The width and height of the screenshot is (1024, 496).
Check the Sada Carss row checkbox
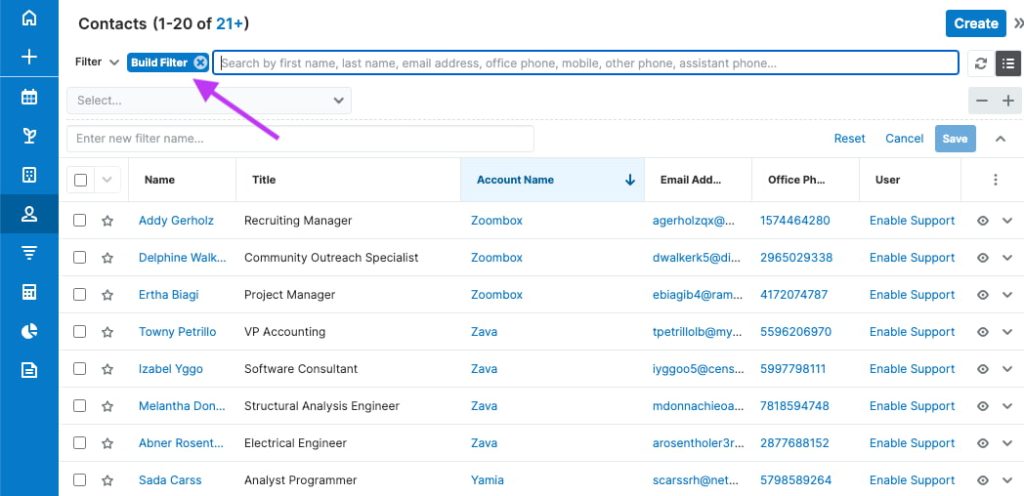click(80, 480)
